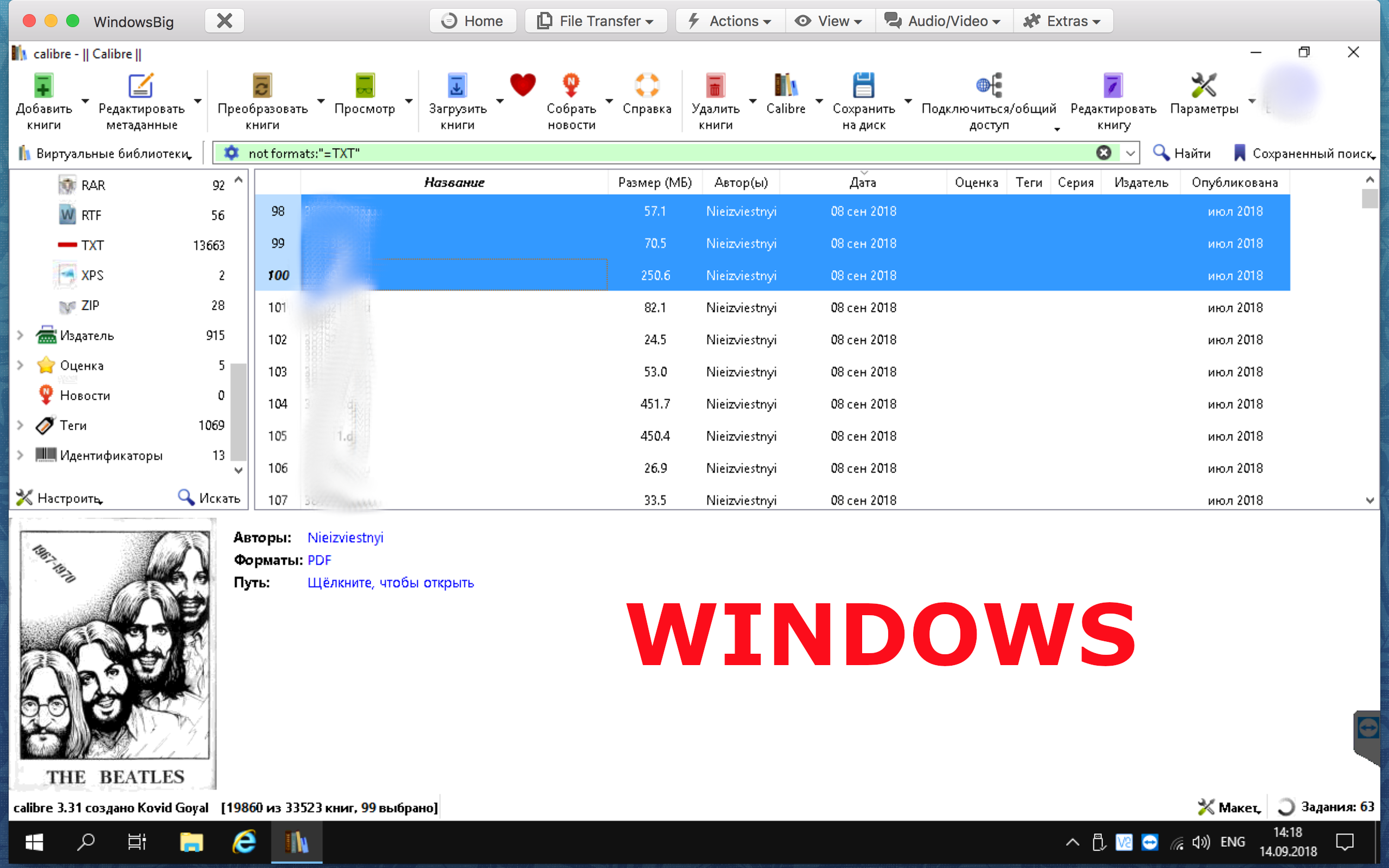Sort by the Размер (МБ) column header
This screenshot has height=868, width=1389.
[x=654, y=183]
